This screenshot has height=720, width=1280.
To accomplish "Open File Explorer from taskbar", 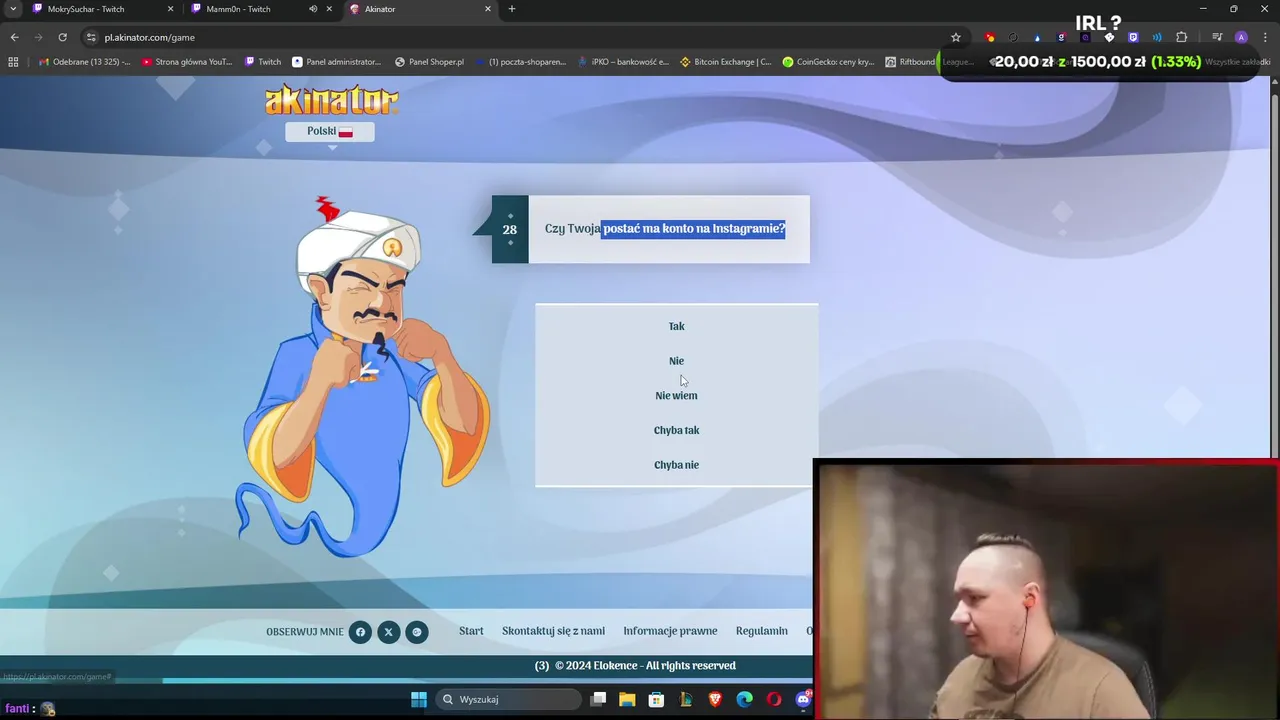I will click(x=627, y=699).
